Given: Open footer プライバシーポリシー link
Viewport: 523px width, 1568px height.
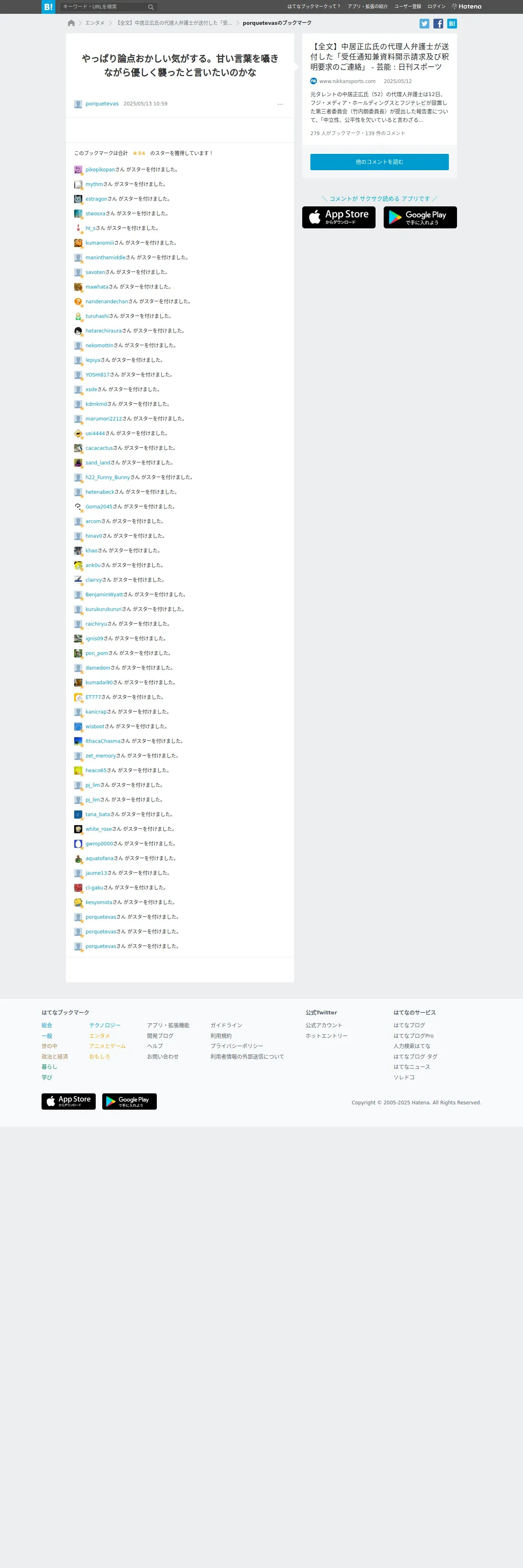Looking at the screenshot, I should coord(237,1046).
